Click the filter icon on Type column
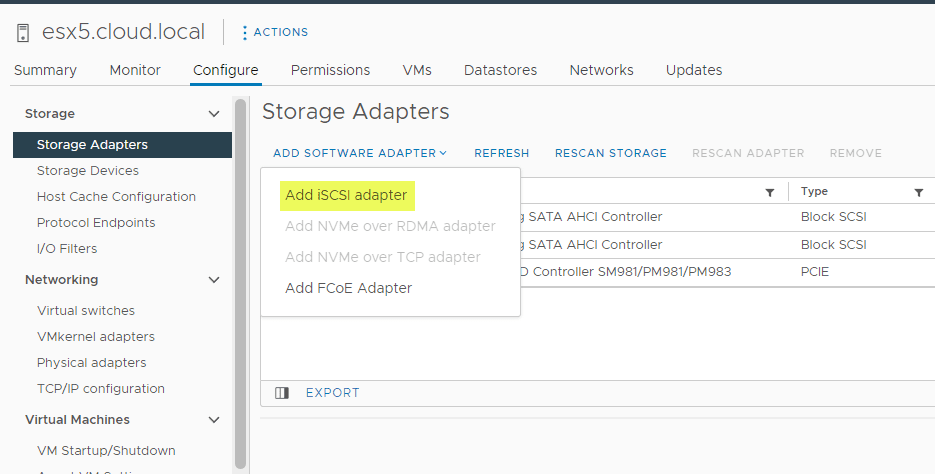This screenshot has width=935, height=474. (918, 192)
